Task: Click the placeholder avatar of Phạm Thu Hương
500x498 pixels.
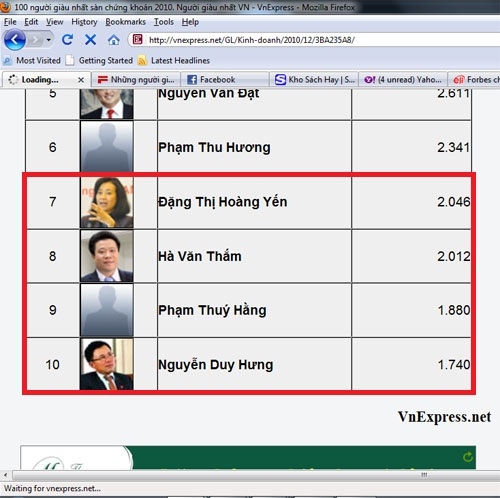Action: click(x=107, y=147)
